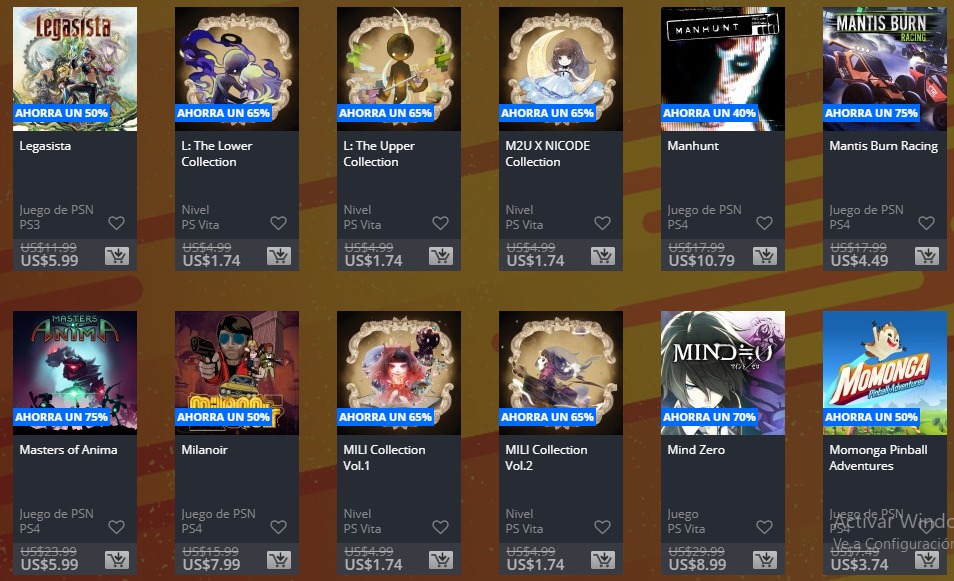Add Milanoir to the cart
Screen dimensions: 954x581
(279, 560)
